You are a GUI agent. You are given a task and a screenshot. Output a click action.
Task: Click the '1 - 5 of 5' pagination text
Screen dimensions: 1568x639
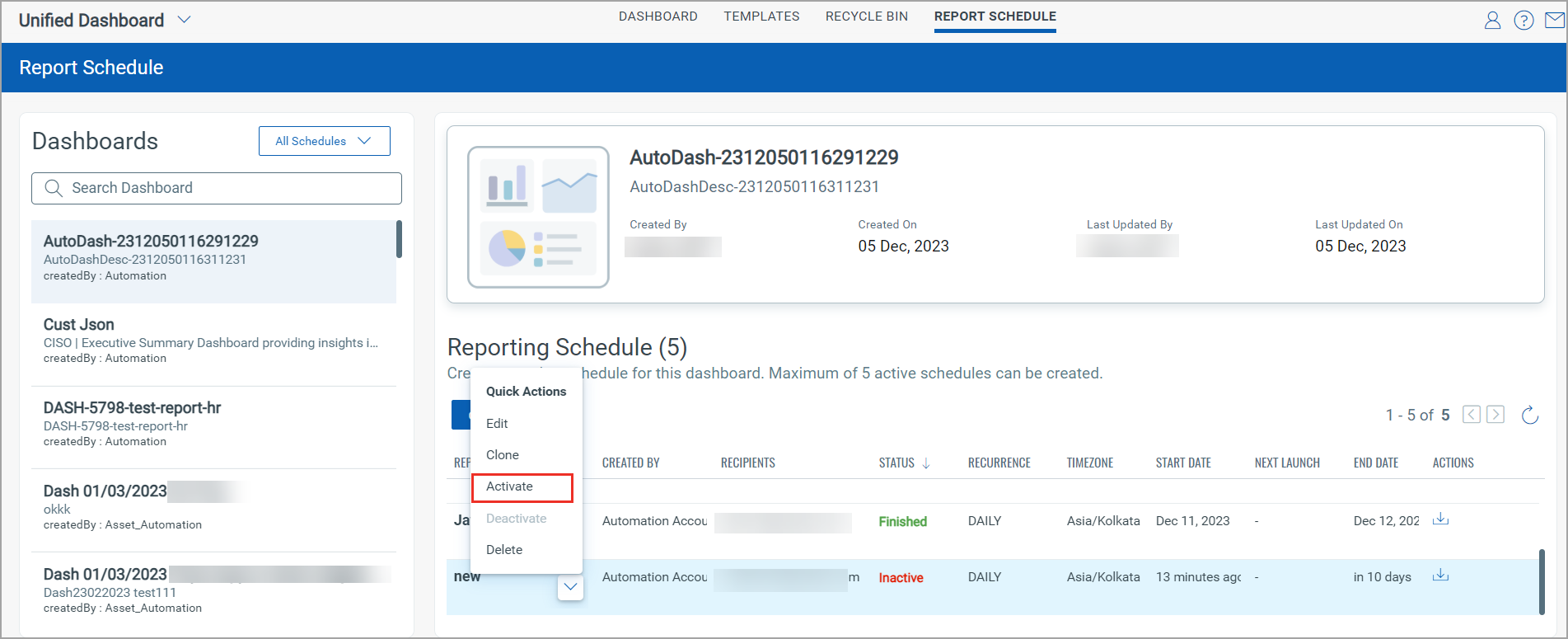coord(1418,415)
